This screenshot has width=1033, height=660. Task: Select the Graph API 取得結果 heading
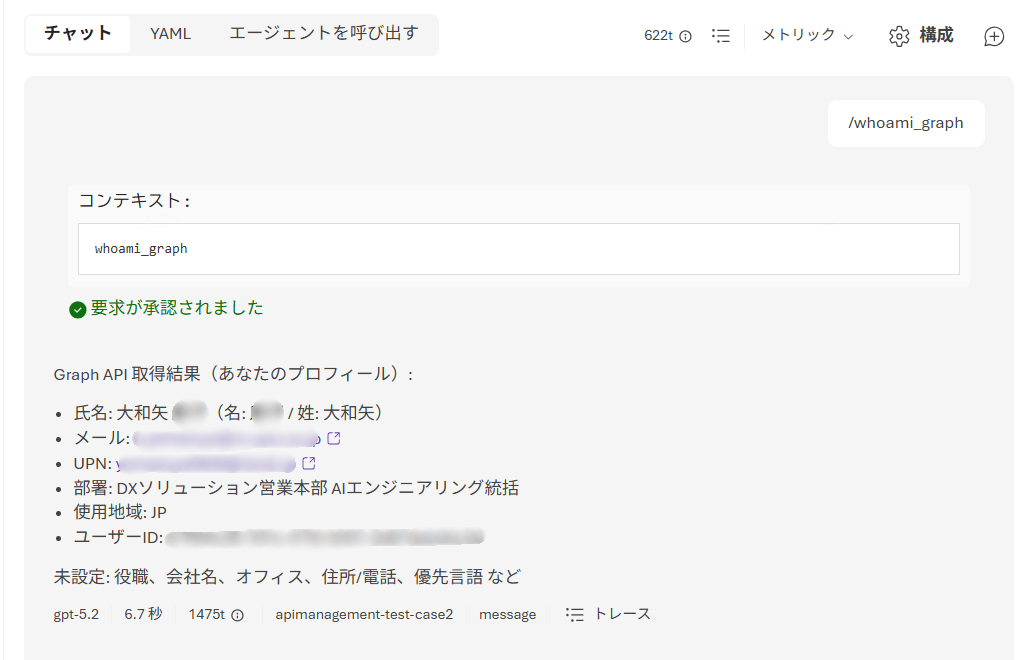[234, 374]
